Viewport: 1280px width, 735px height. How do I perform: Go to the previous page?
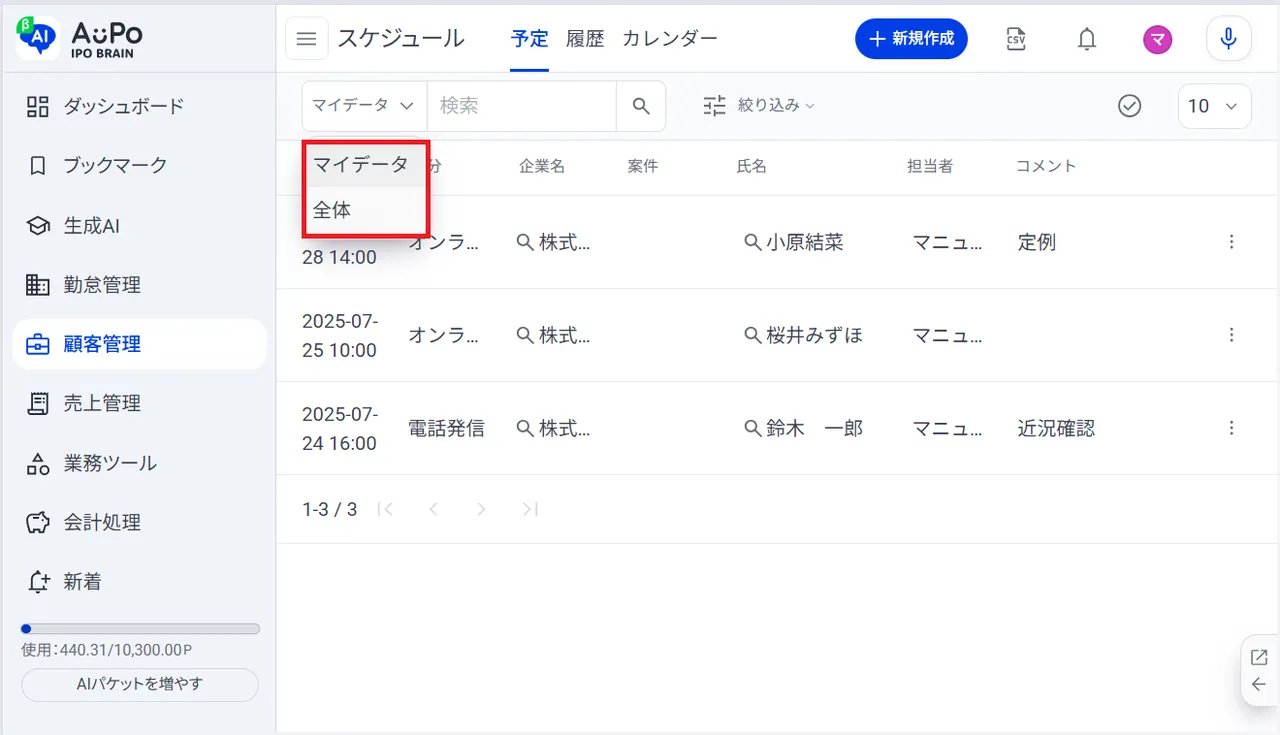click(433, 509)
